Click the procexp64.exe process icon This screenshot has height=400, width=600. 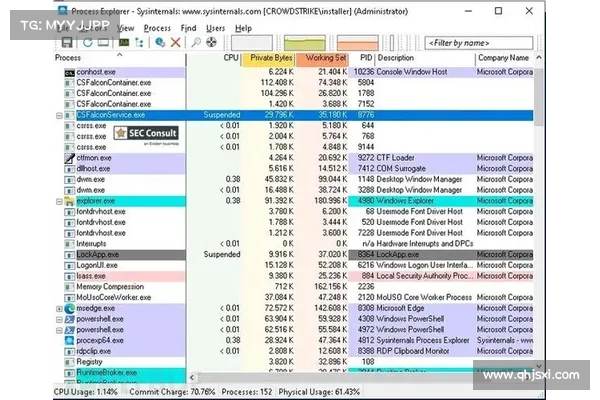pyautogui.click(x=69, y=340)
